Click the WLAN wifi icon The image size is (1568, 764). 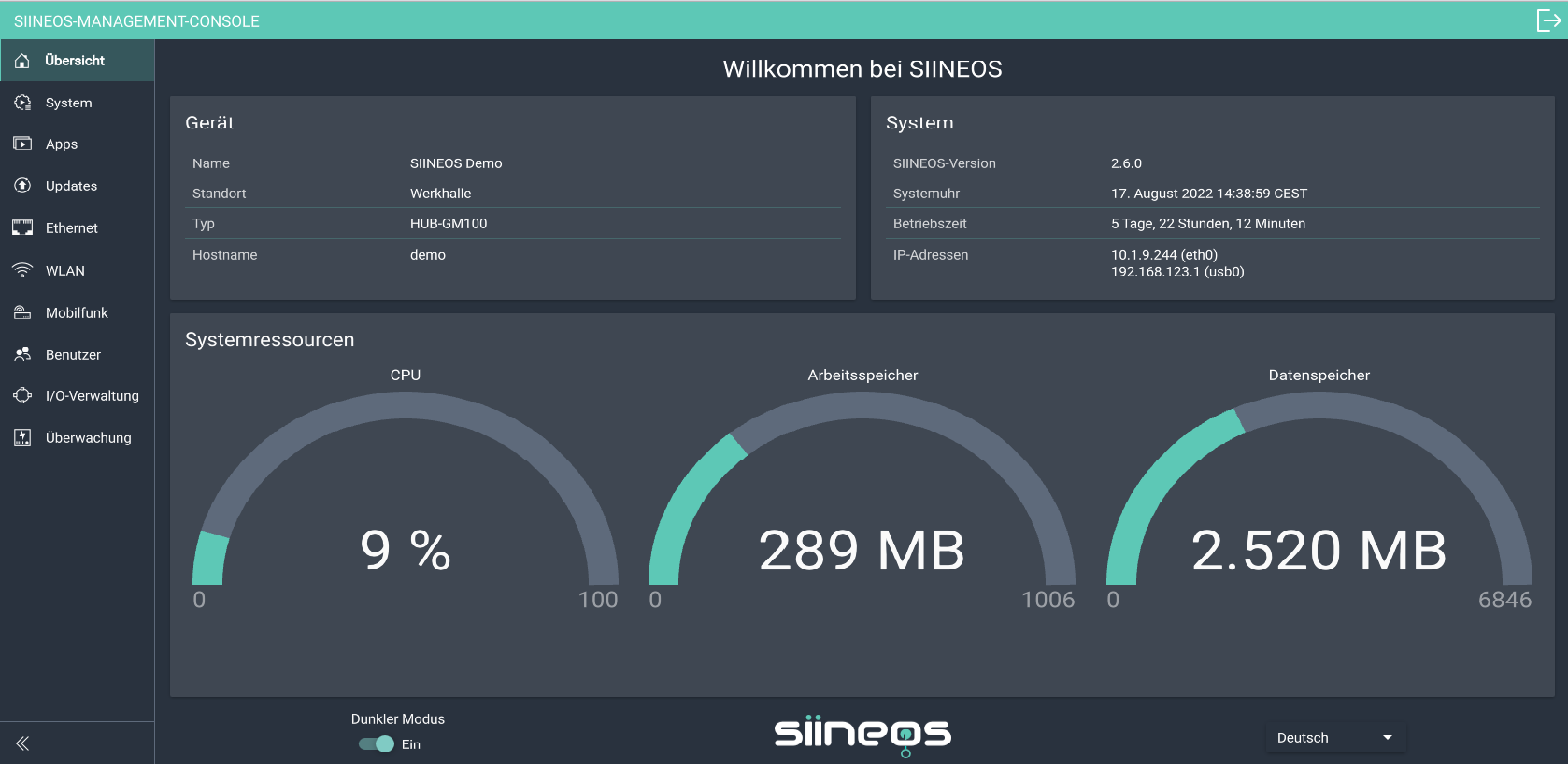coord(22,271)
